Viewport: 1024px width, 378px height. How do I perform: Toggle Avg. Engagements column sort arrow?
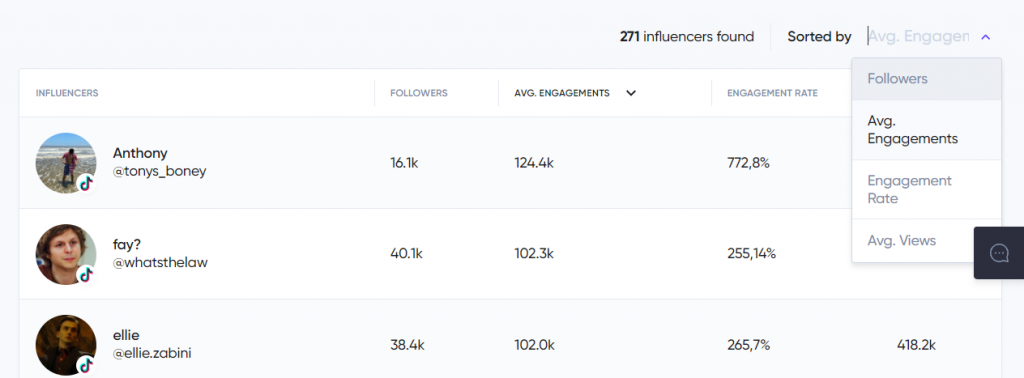[631, 93]
